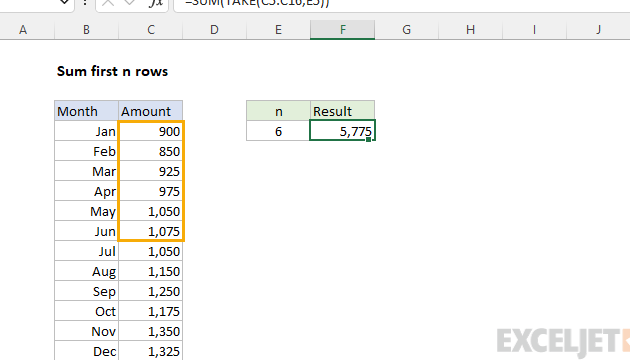Select the amount cell "900" for Jan
Viewport: 630px width, 360px height.
coord(151,131)
